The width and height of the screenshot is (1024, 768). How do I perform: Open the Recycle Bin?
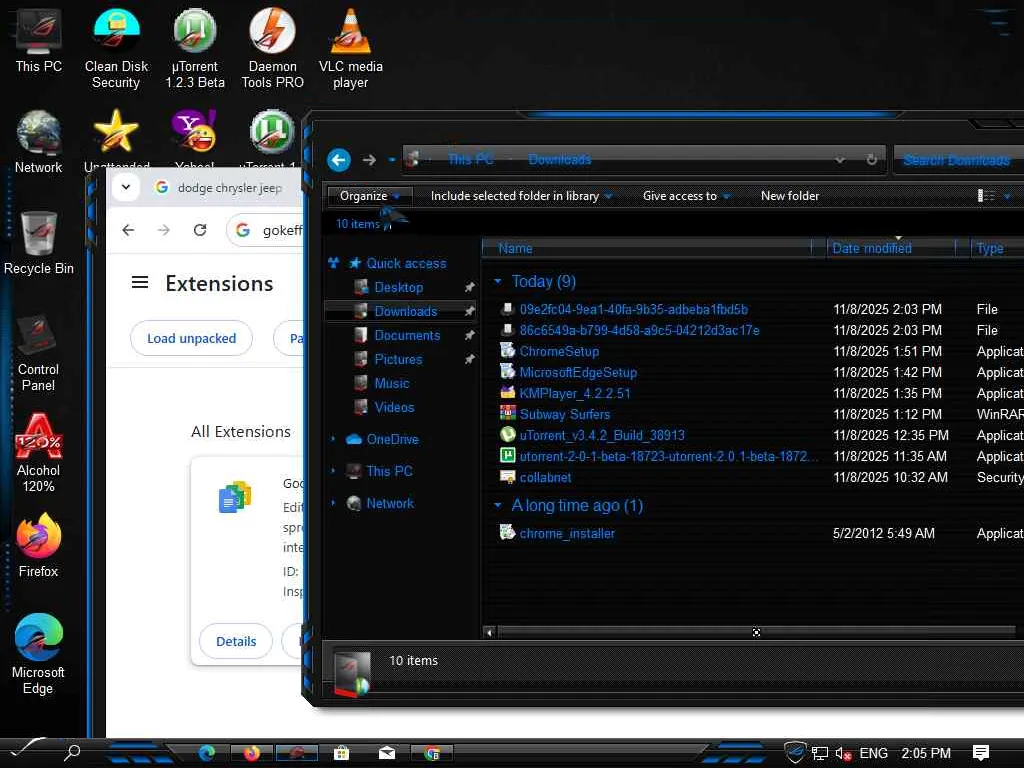pyautogui.click(x=39, y=243)
